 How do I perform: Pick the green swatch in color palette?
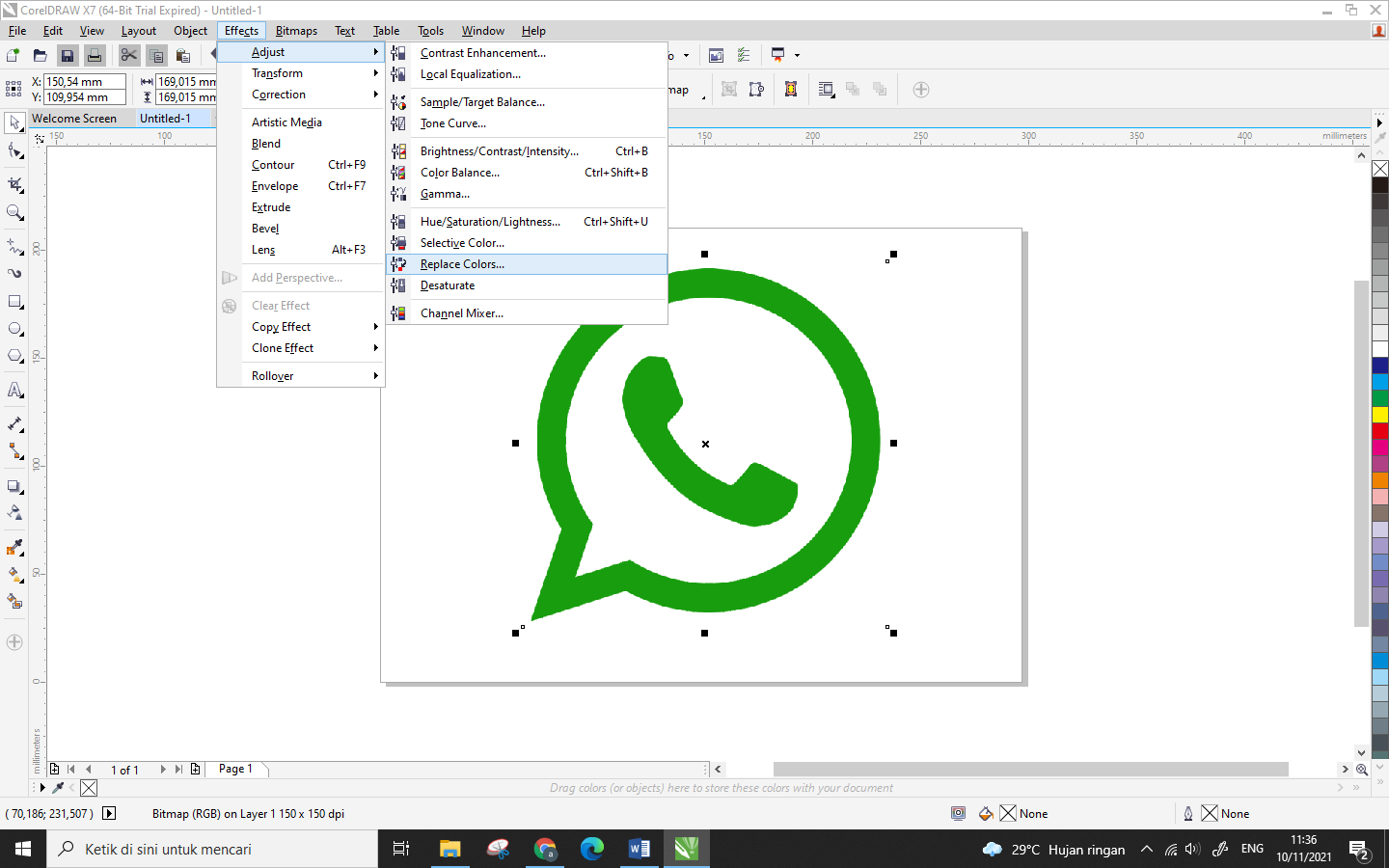1380,397
